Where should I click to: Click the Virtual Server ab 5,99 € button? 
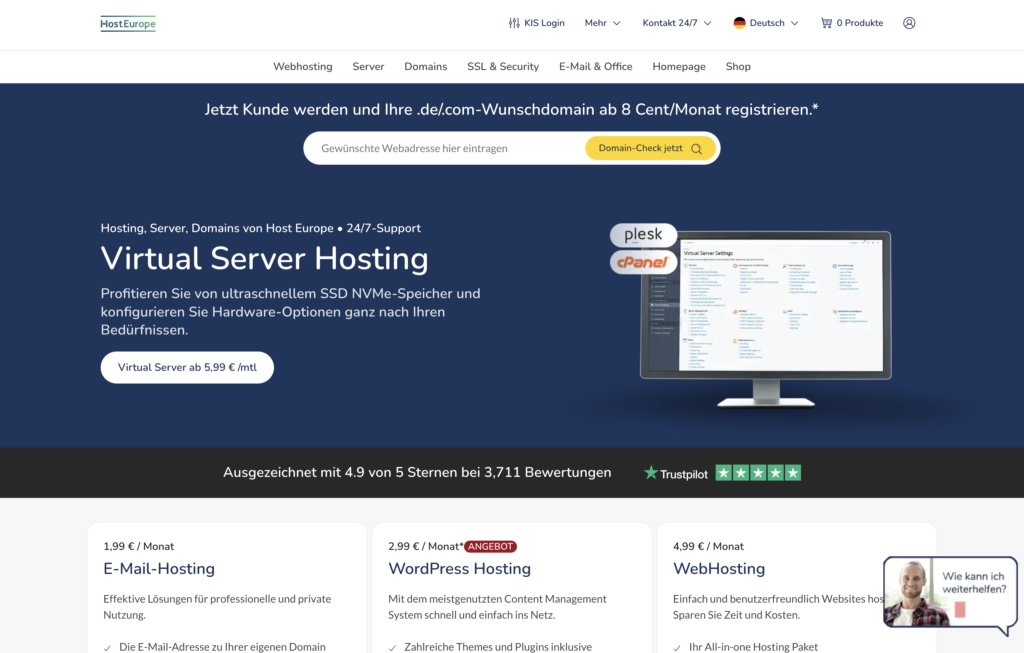(186, 367)
